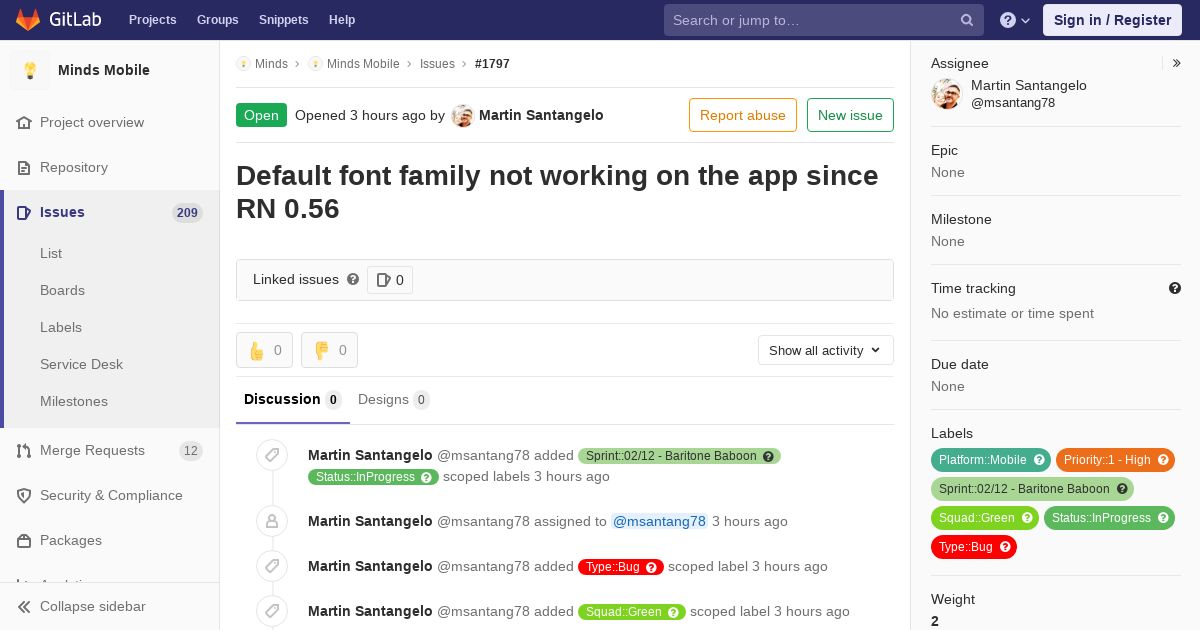The height and width of the screenshot is (630, 1200).
Task: Click the Minds Mobile lightbulb project avatar
Action: (x=30, y=70)
